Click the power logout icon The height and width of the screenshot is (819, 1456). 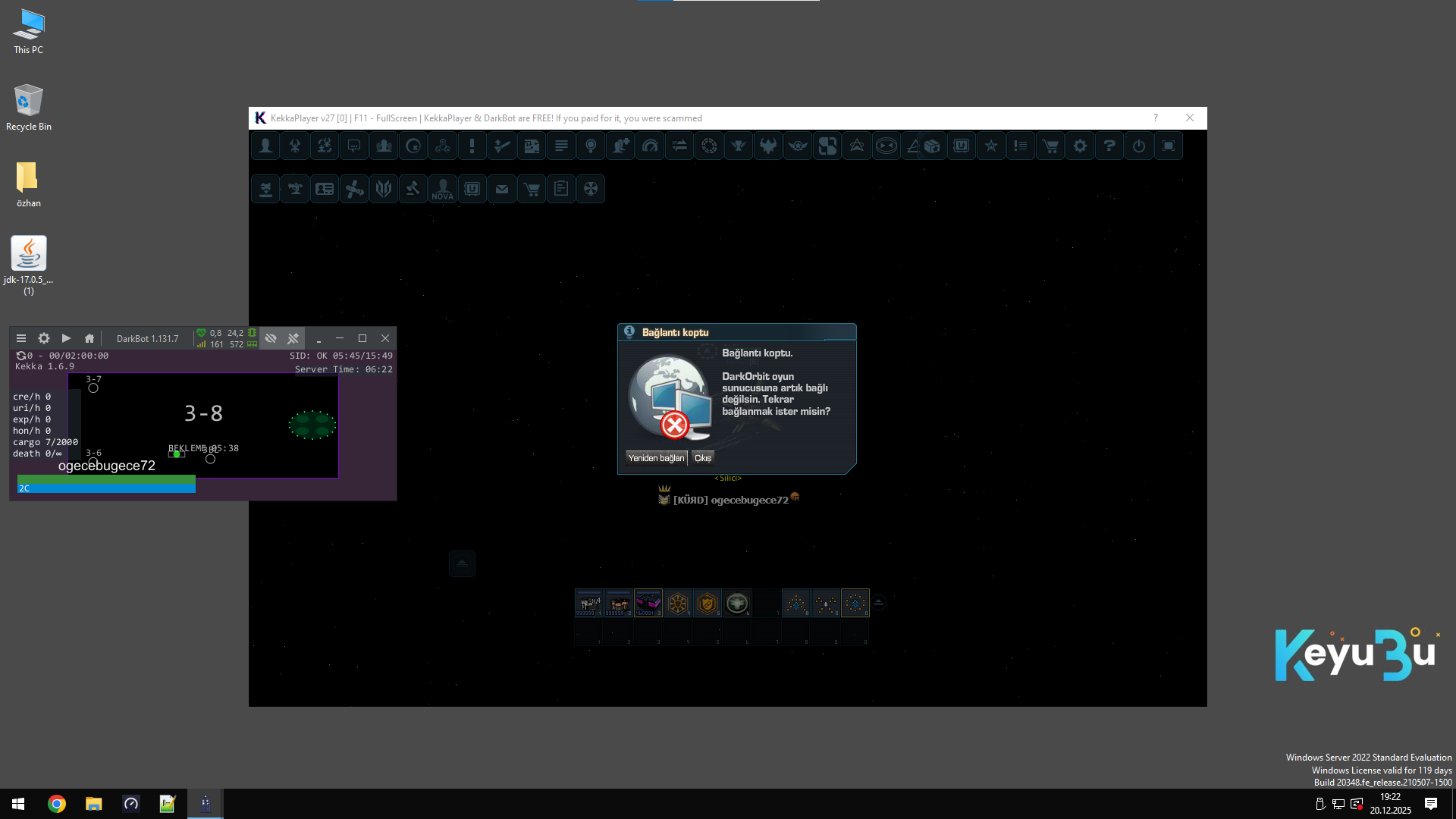click(x=1139, y=146)
